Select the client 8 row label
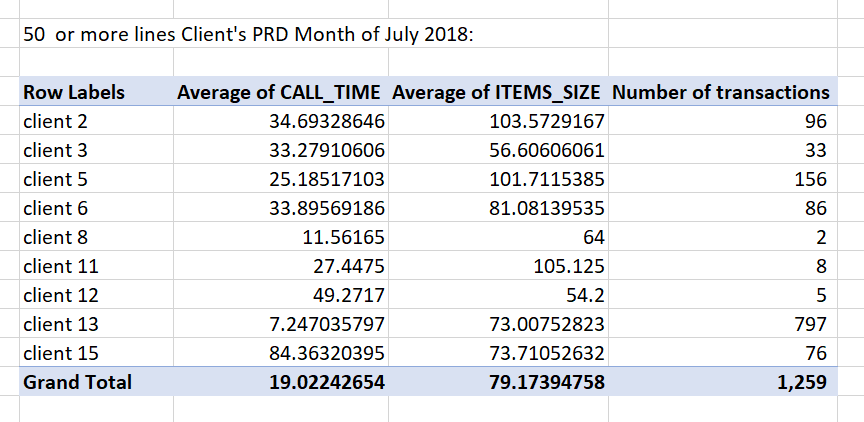 [x=56, y=238]
